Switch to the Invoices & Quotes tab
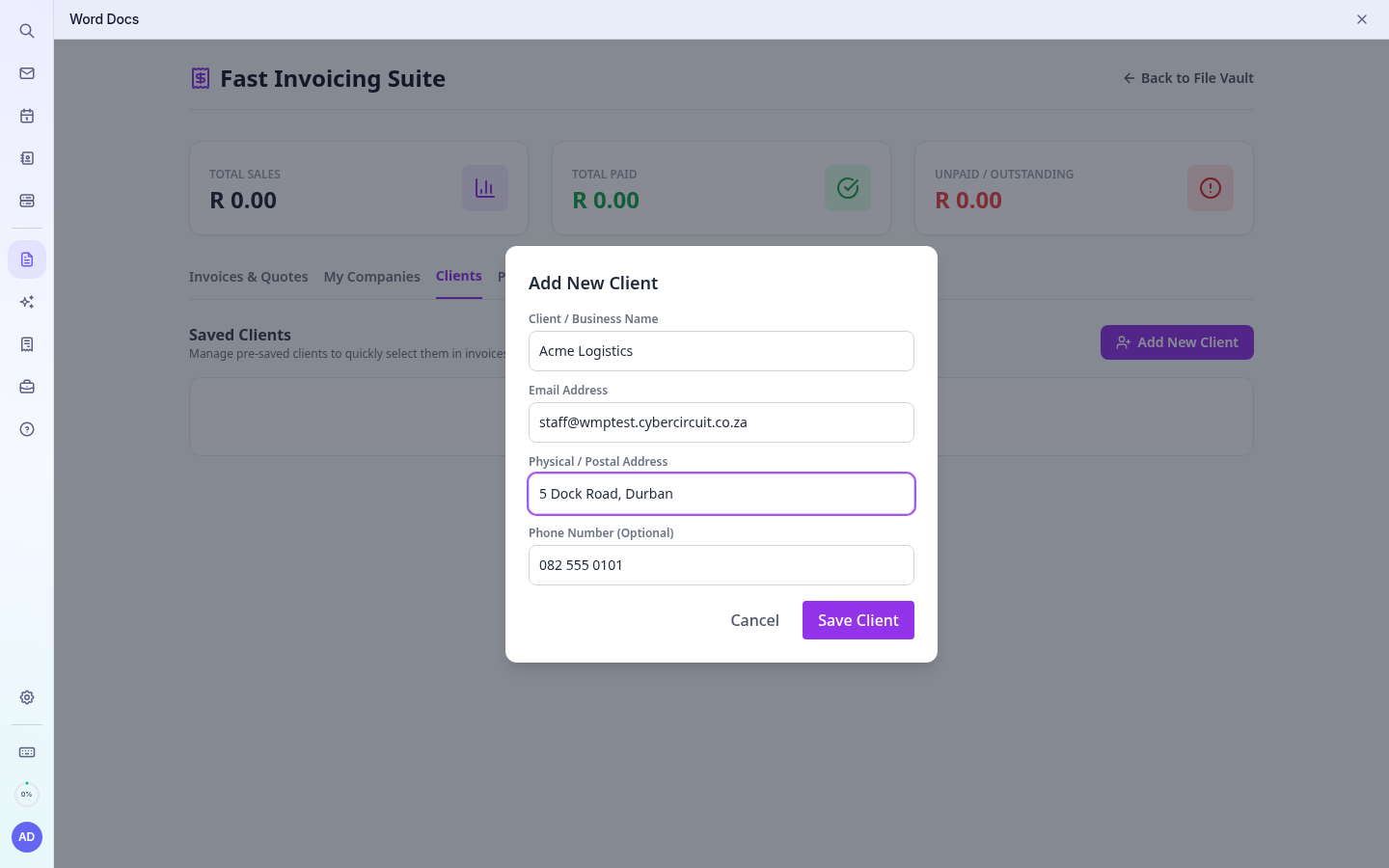 coord(249,277)
